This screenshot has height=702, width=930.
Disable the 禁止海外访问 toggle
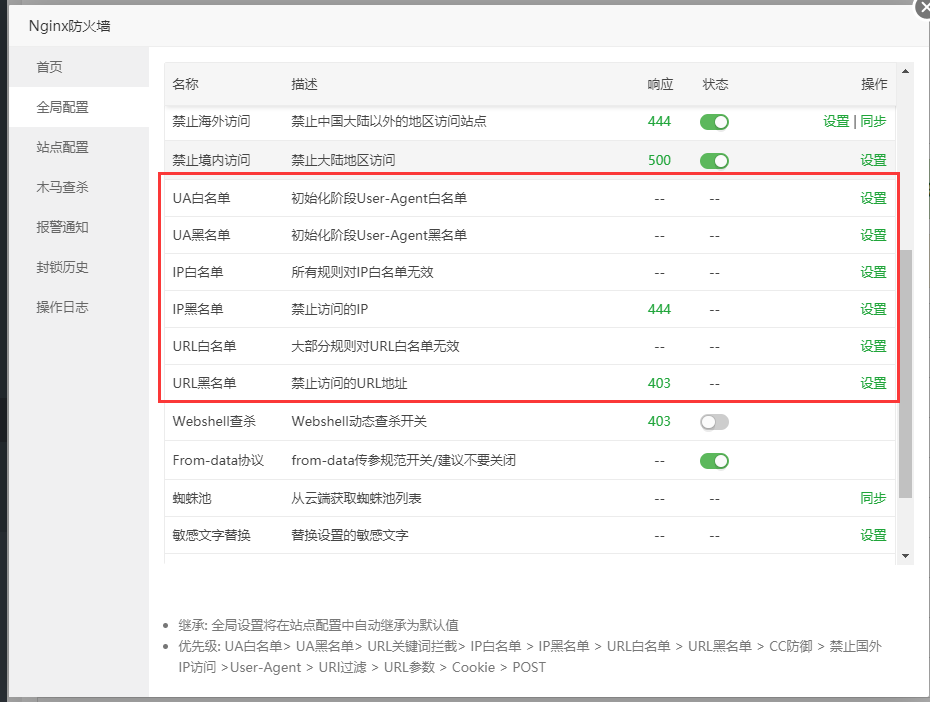(714, 121)
